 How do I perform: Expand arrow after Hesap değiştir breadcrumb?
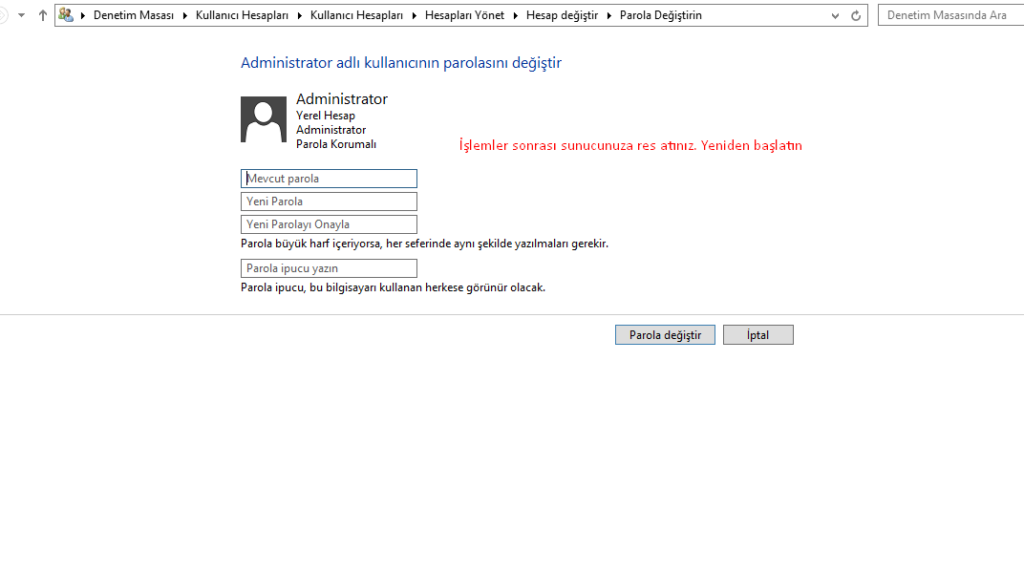609,16
